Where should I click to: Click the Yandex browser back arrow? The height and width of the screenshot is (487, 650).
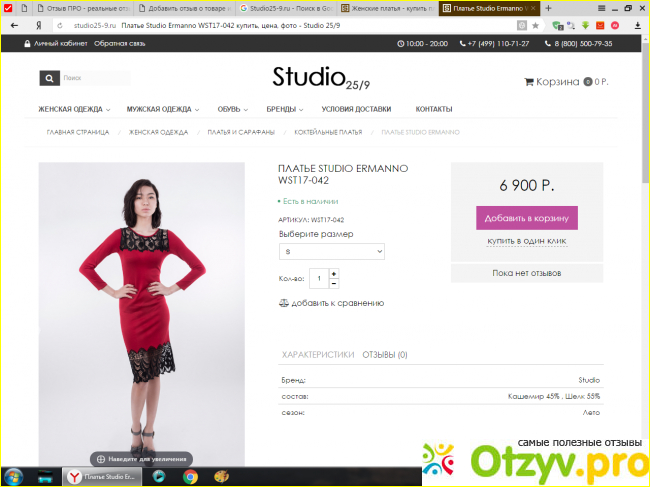pyautogui.click(x=14, y=24)
